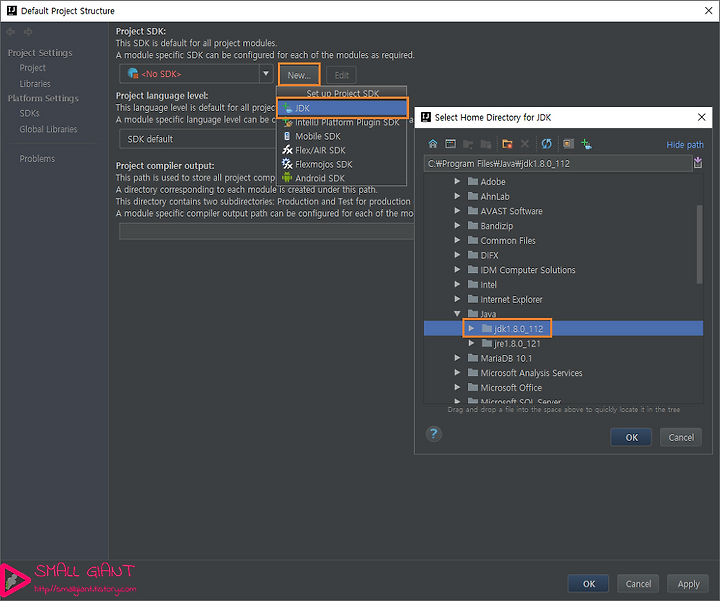720x601 pixels.
Task: Create a new folder with toolbar icon
Action: 507,144
